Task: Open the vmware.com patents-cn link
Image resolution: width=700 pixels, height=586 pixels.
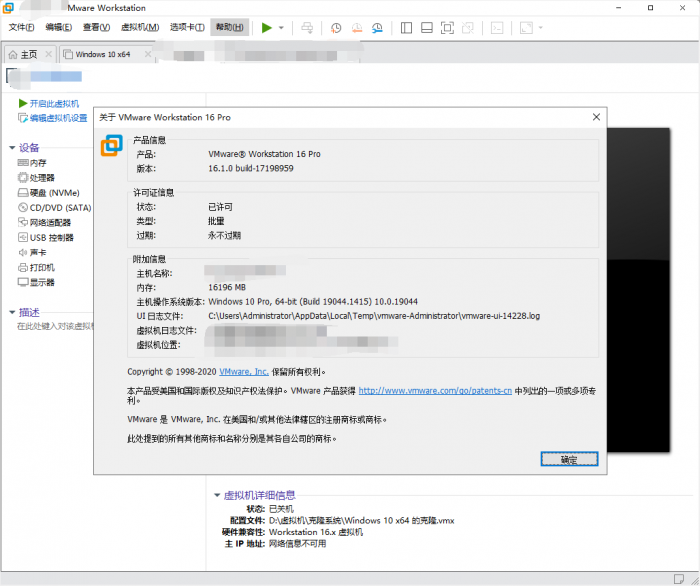Action: [x=435, y=391]
